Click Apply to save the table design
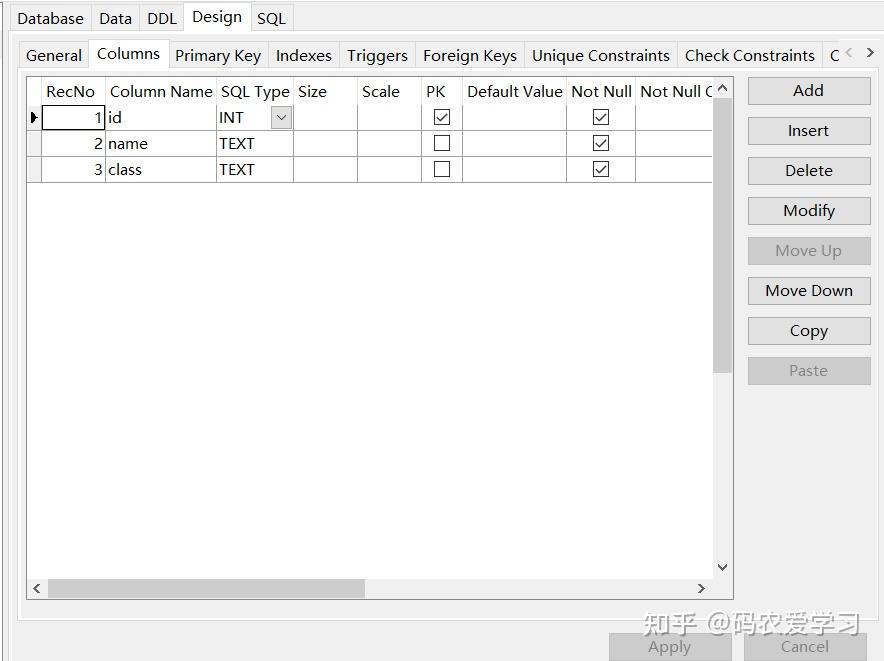This screenshot has width=884, height=661. tap(669, 646)
